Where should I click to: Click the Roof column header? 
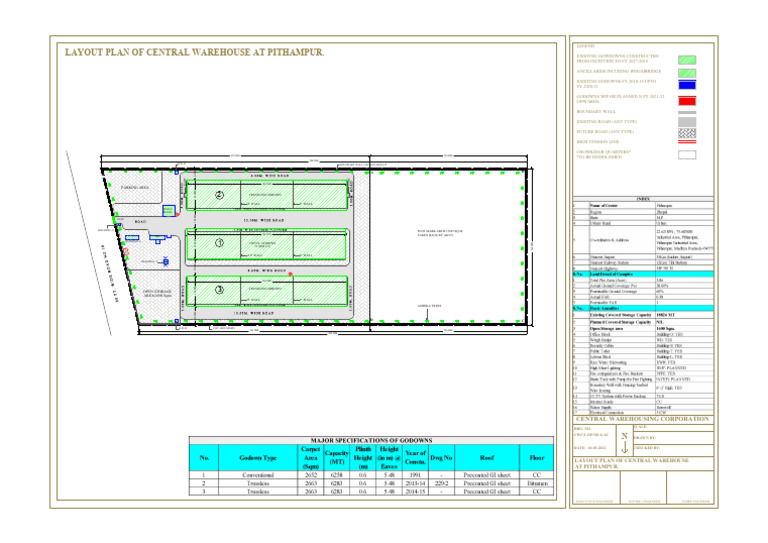[487, 458]
